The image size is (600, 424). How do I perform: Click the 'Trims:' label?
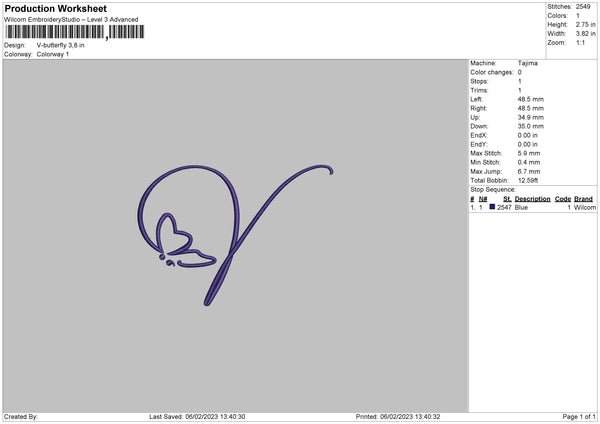479,90
